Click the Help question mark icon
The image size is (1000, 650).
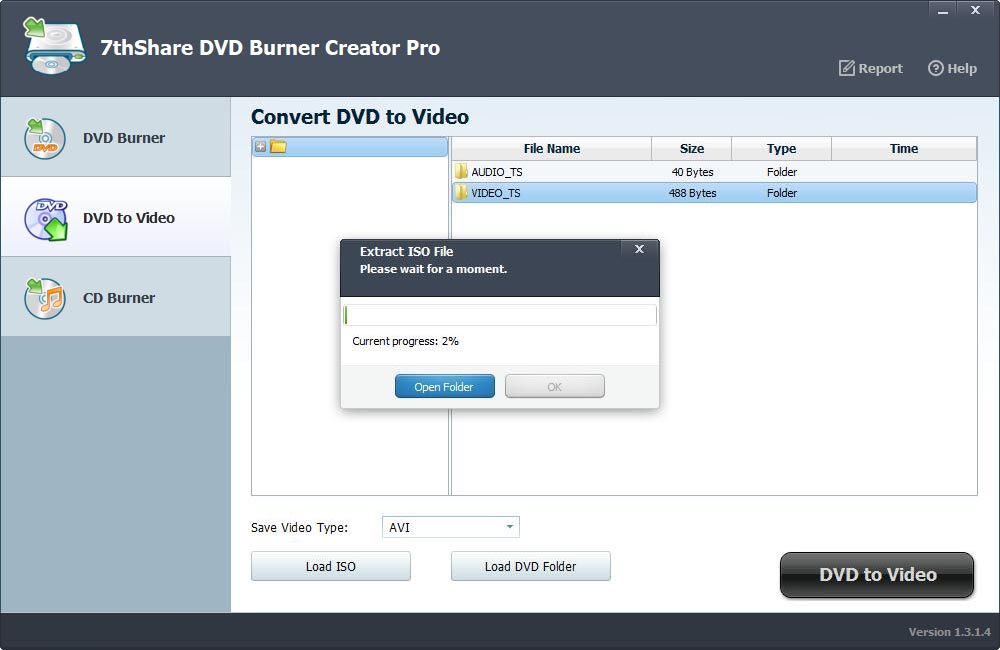(935, 68)
